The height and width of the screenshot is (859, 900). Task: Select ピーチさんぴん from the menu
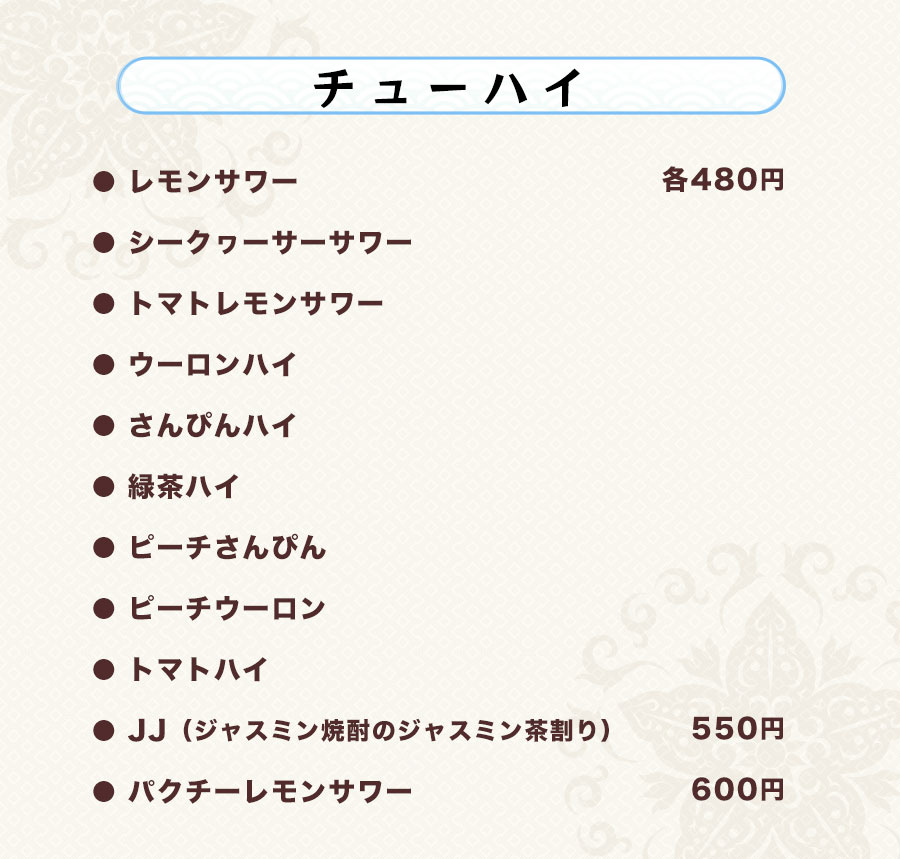227,548
